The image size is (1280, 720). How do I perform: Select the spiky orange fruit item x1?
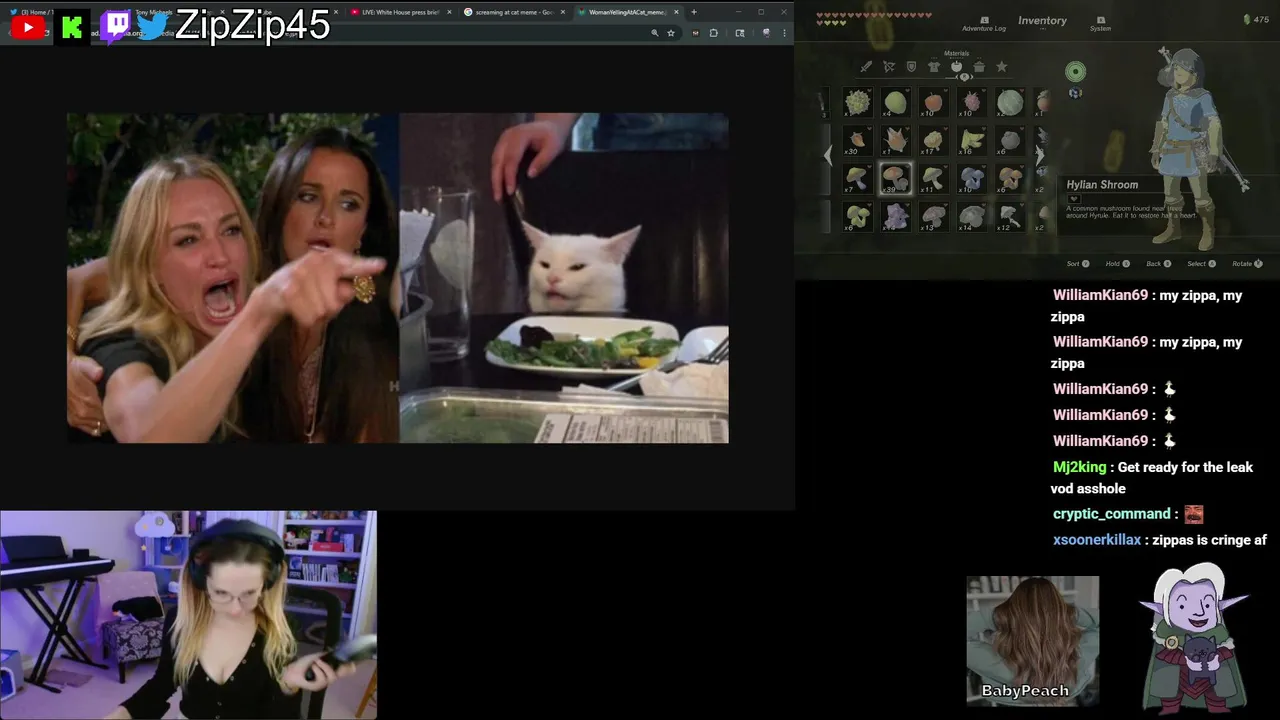[895, 140]
